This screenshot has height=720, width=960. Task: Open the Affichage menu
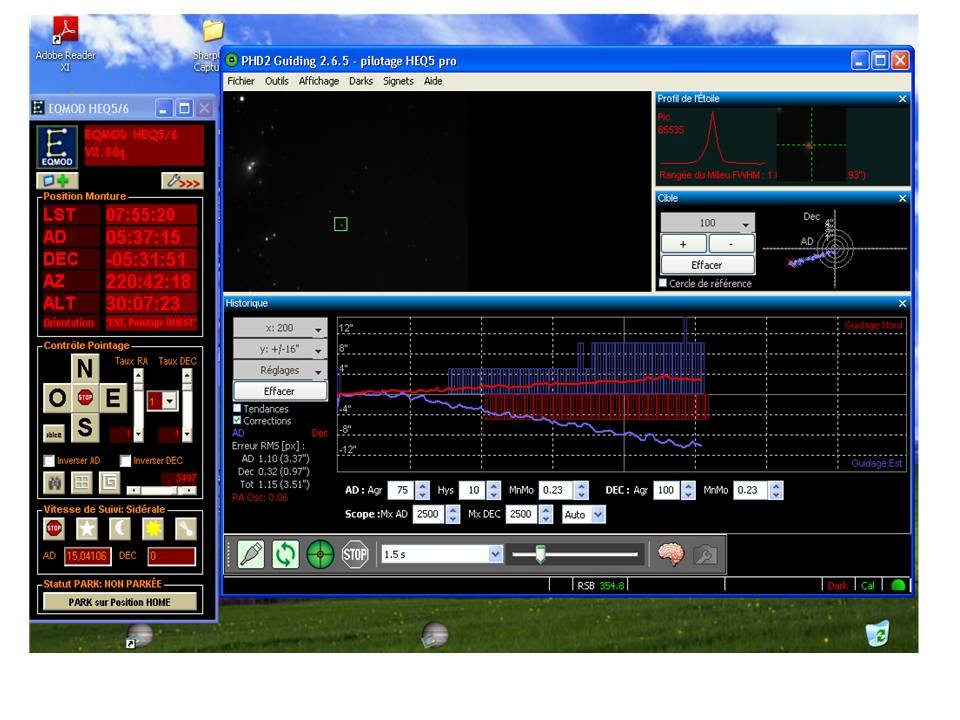coord(319,81)
